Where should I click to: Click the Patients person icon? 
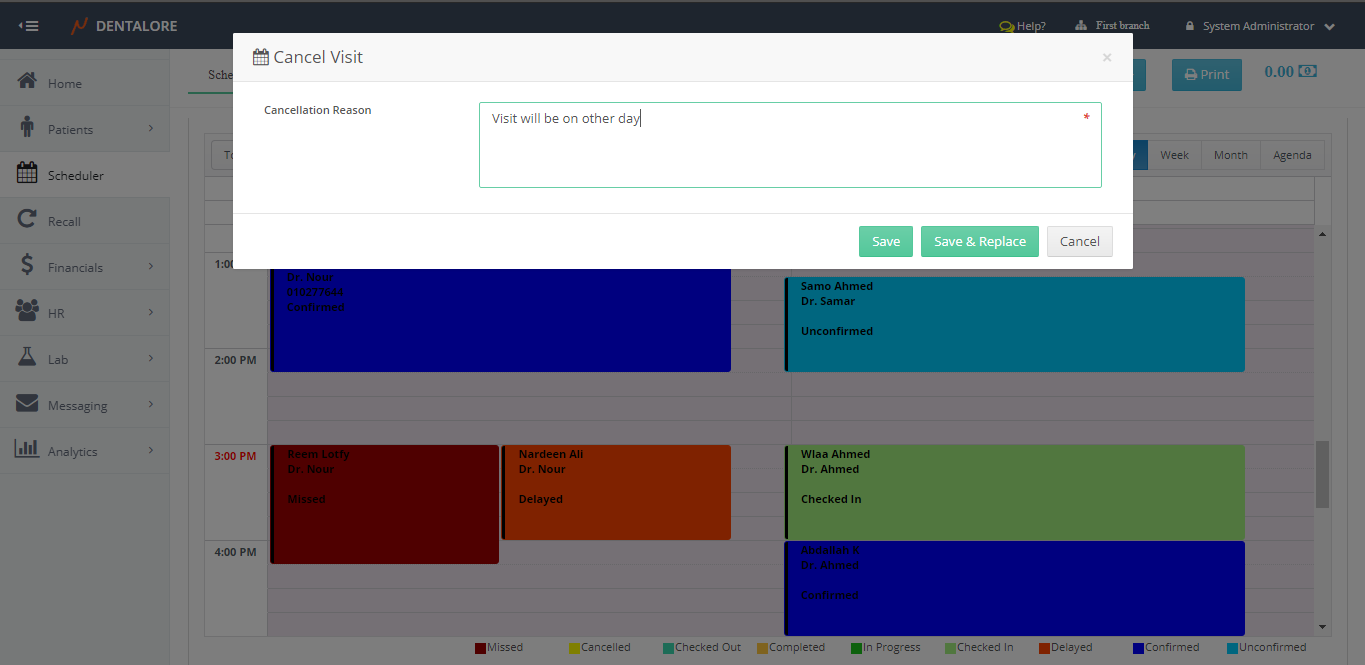click(27, 128)
